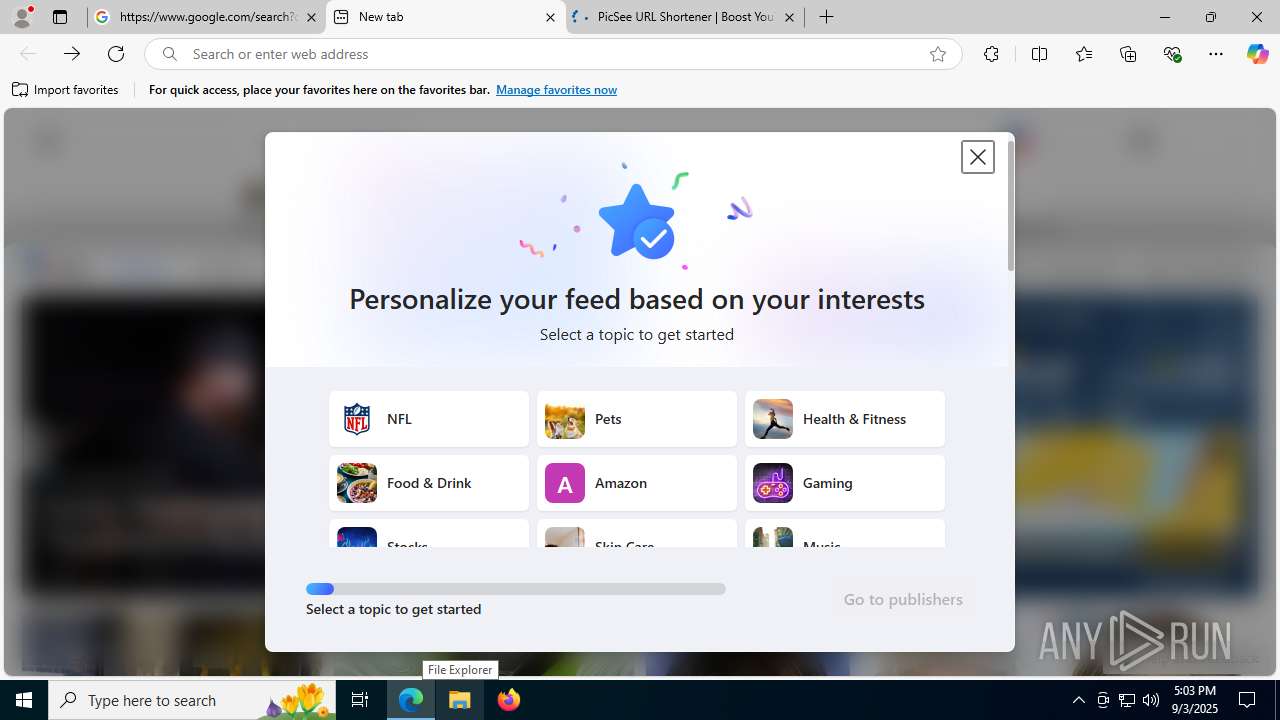Viewport: 1280px width, 720px height.
Task: Open Browser essentials heart icon
Action: tap(1172, 54)
